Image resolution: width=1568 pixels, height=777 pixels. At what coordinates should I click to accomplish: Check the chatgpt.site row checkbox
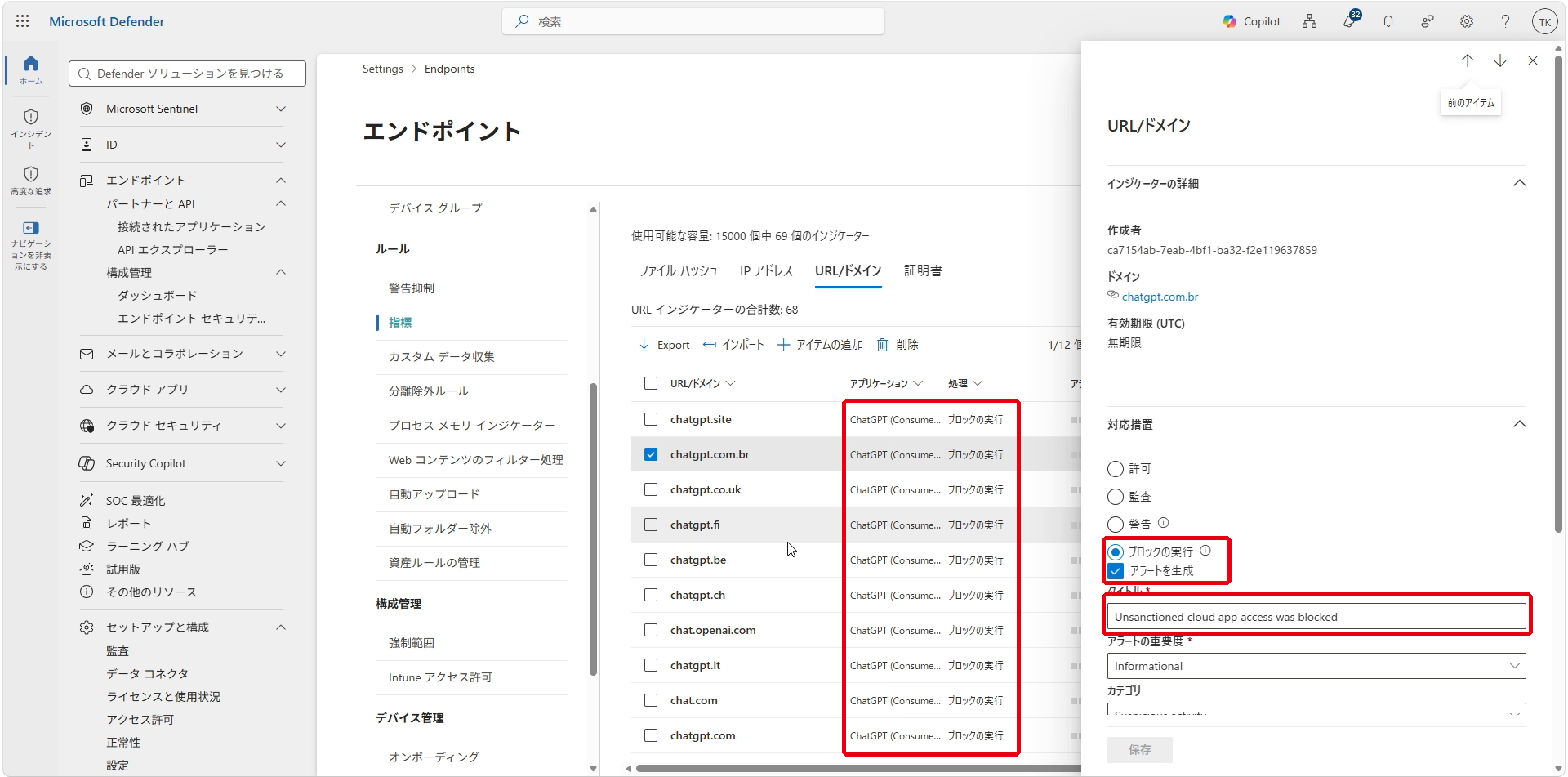[651, 419]
